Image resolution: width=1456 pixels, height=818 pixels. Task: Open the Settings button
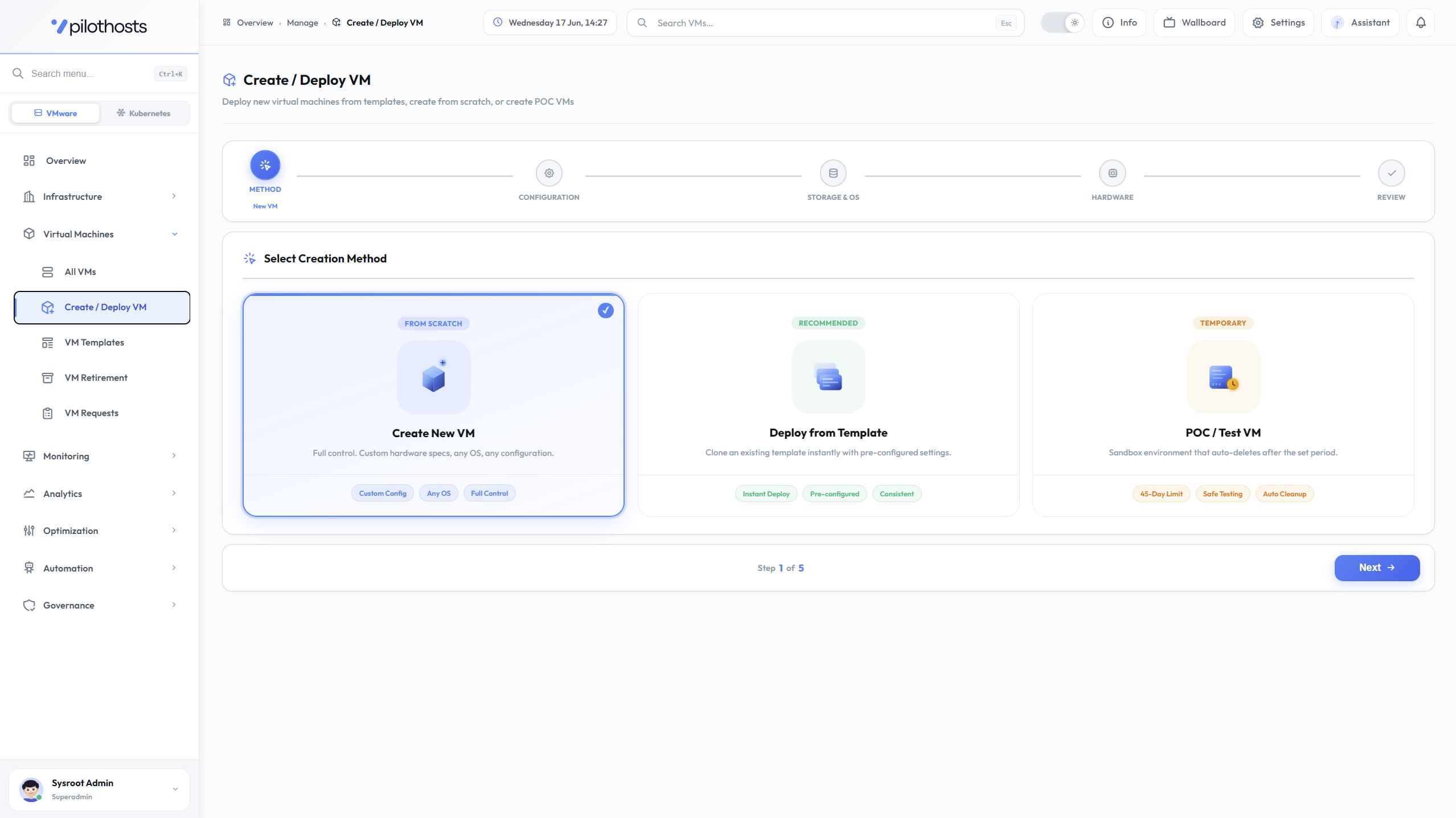pos(1278,23)
